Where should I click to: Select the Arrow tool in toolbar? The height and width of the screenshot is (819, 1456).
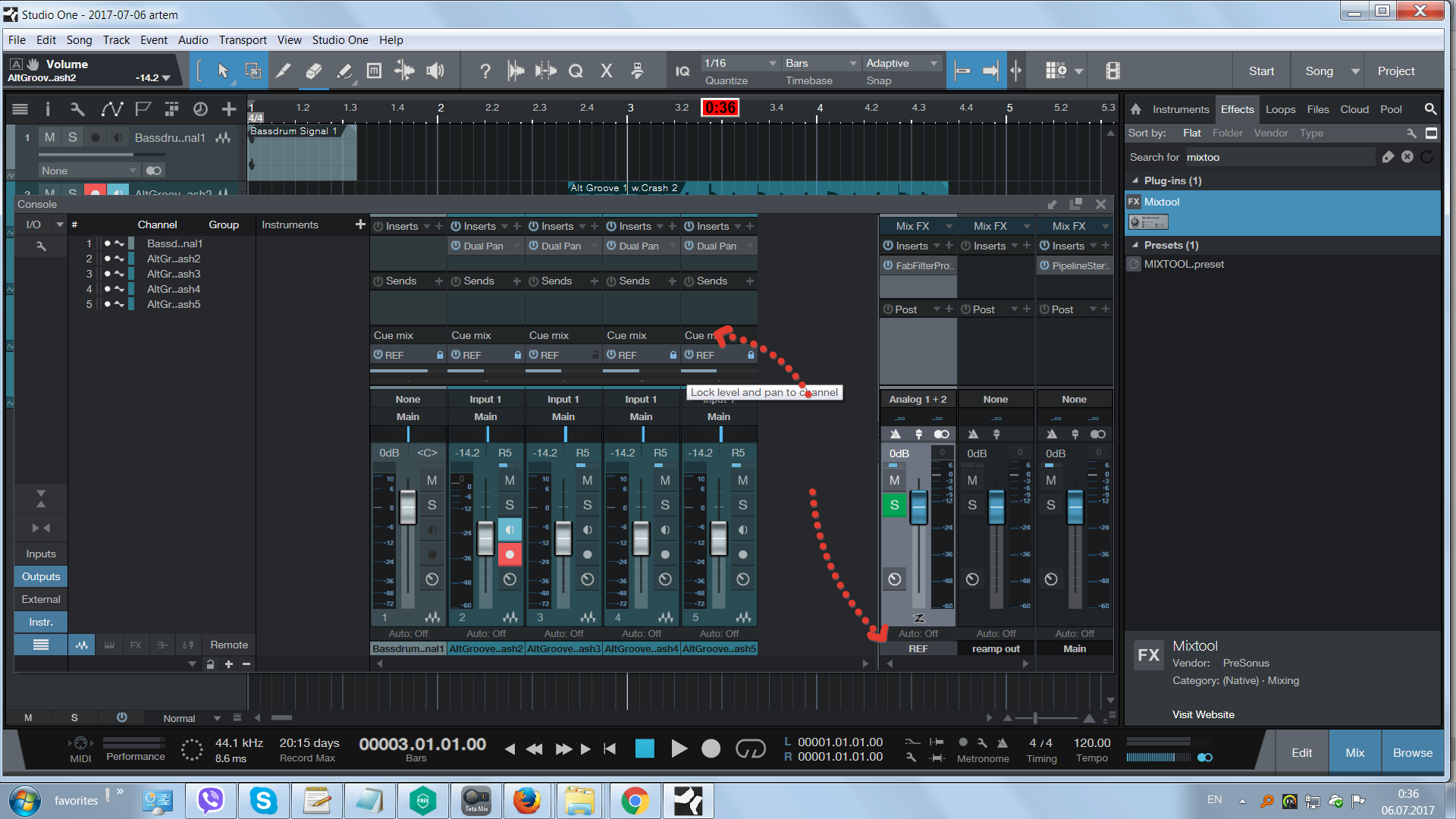223,71
